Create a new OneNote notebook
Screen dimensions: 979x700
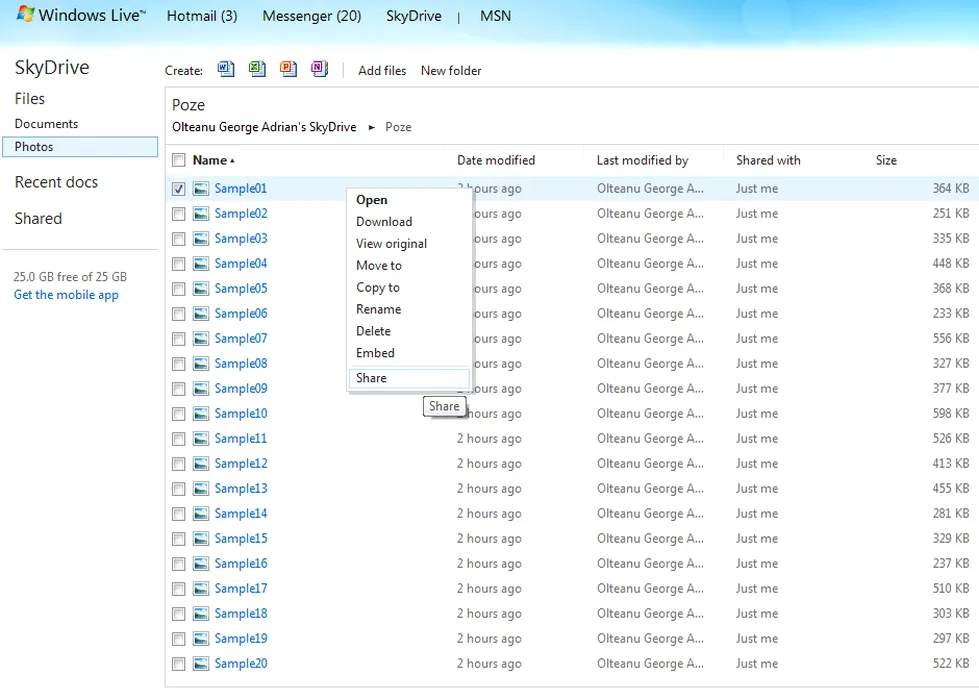(319, 69)
